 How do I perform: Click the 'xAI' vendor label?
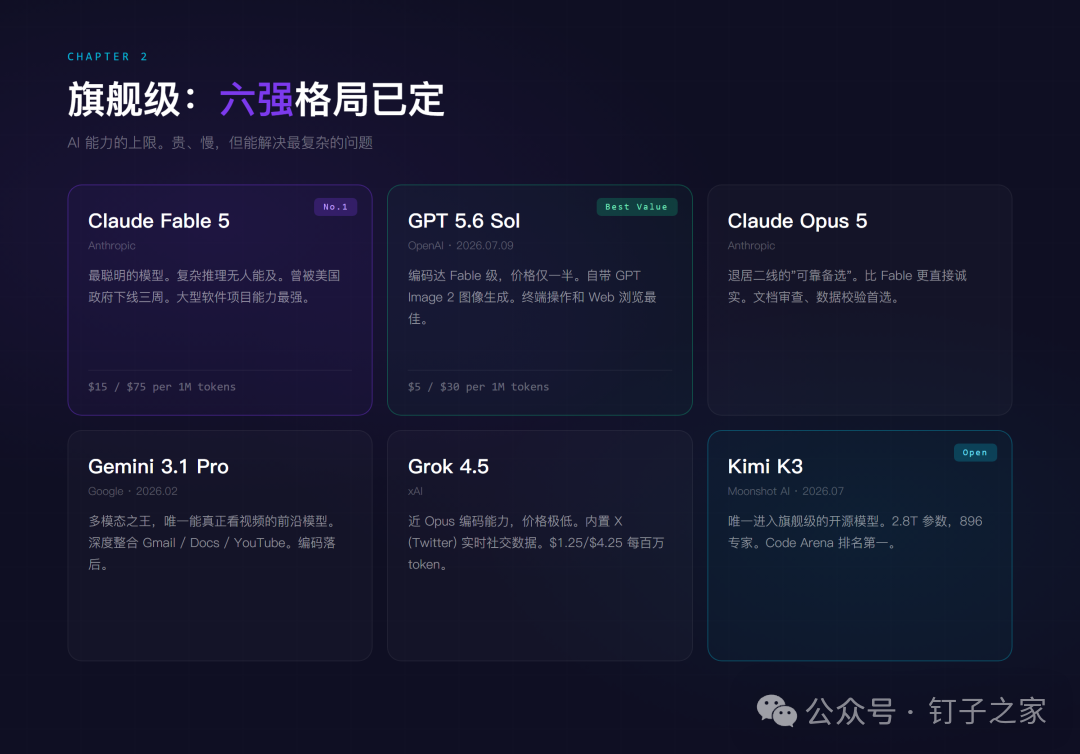415,492
